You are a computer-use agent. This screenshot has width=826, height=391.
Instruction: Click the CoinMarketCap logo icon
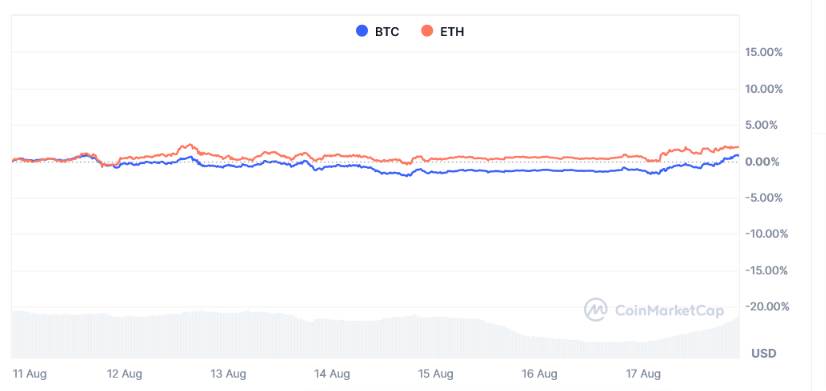point(596,310)
